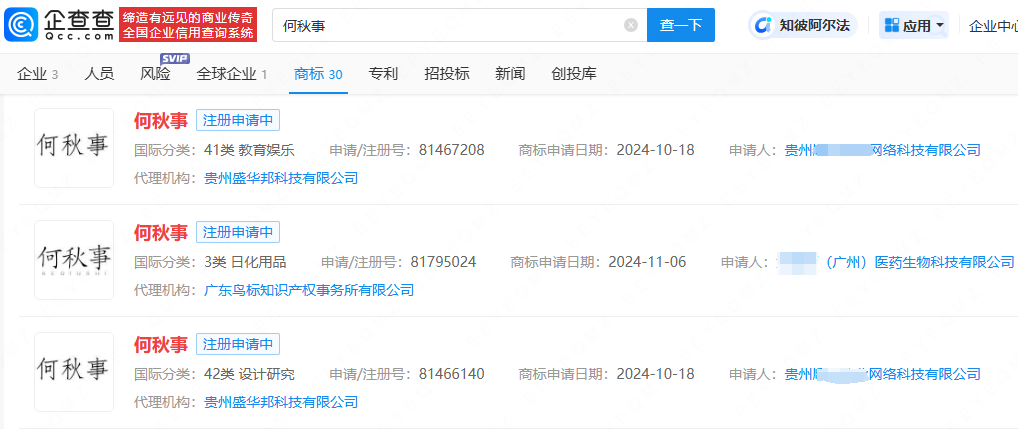Select the 商标 30 tab
Viewport: 1018px width, 429px height.
pyautogui.click(x=318, y=74)
